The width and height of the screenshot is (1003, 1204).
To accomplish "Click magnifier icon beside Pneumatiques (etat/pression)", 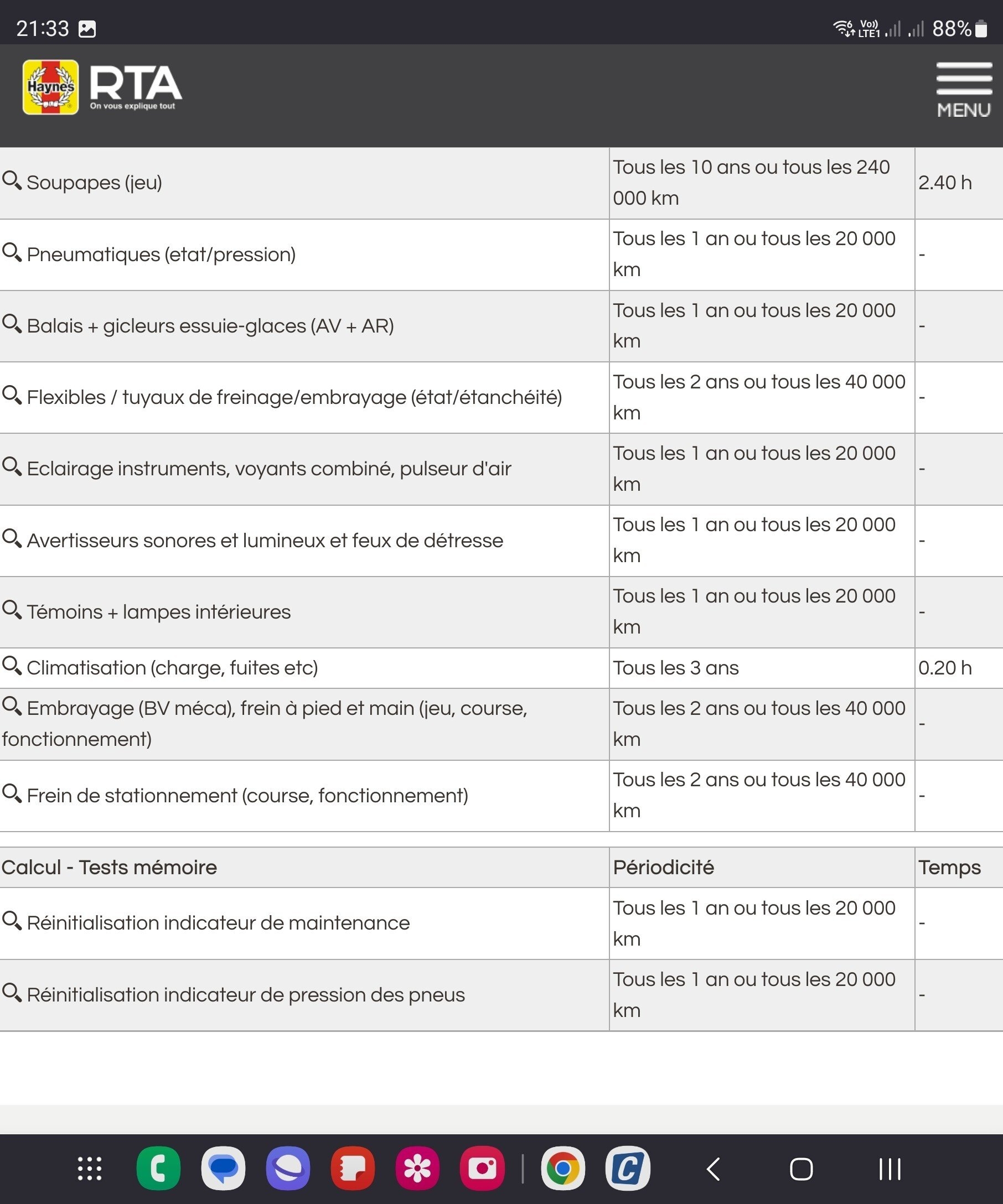I will point(12,252).
